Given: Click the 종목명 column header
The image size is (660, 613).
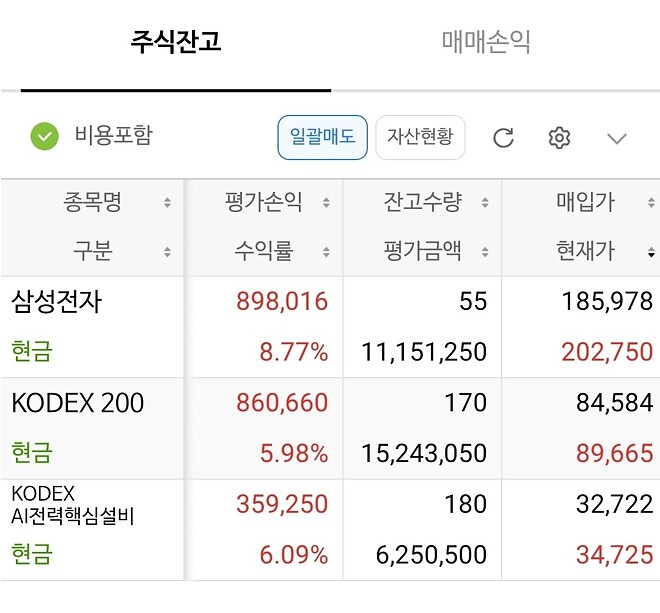Looking at the screenshot, I should (92, 202).
